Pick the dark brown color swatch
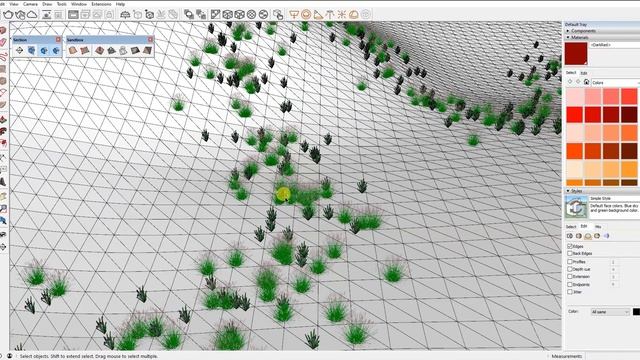The width and height of the screenshot is (640, 360). click(629, 151)
